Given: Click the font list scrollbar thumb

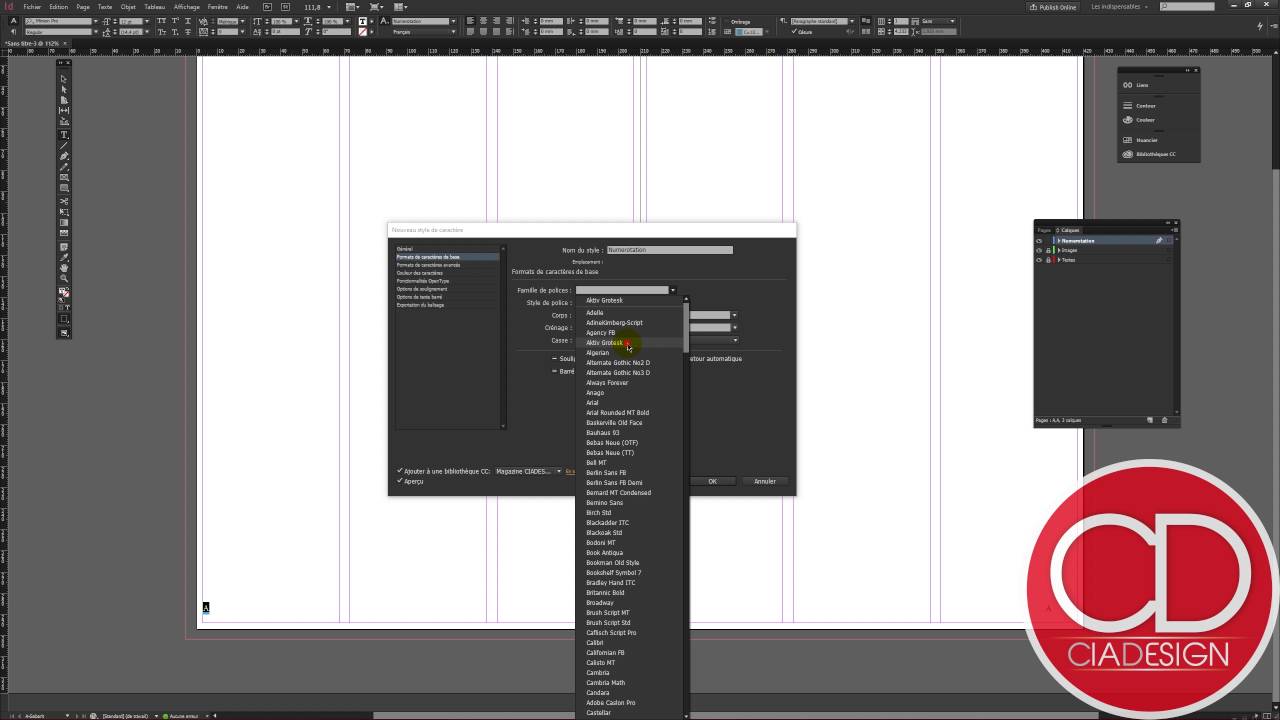Looking at the screenshot, I should coord(686,327).
